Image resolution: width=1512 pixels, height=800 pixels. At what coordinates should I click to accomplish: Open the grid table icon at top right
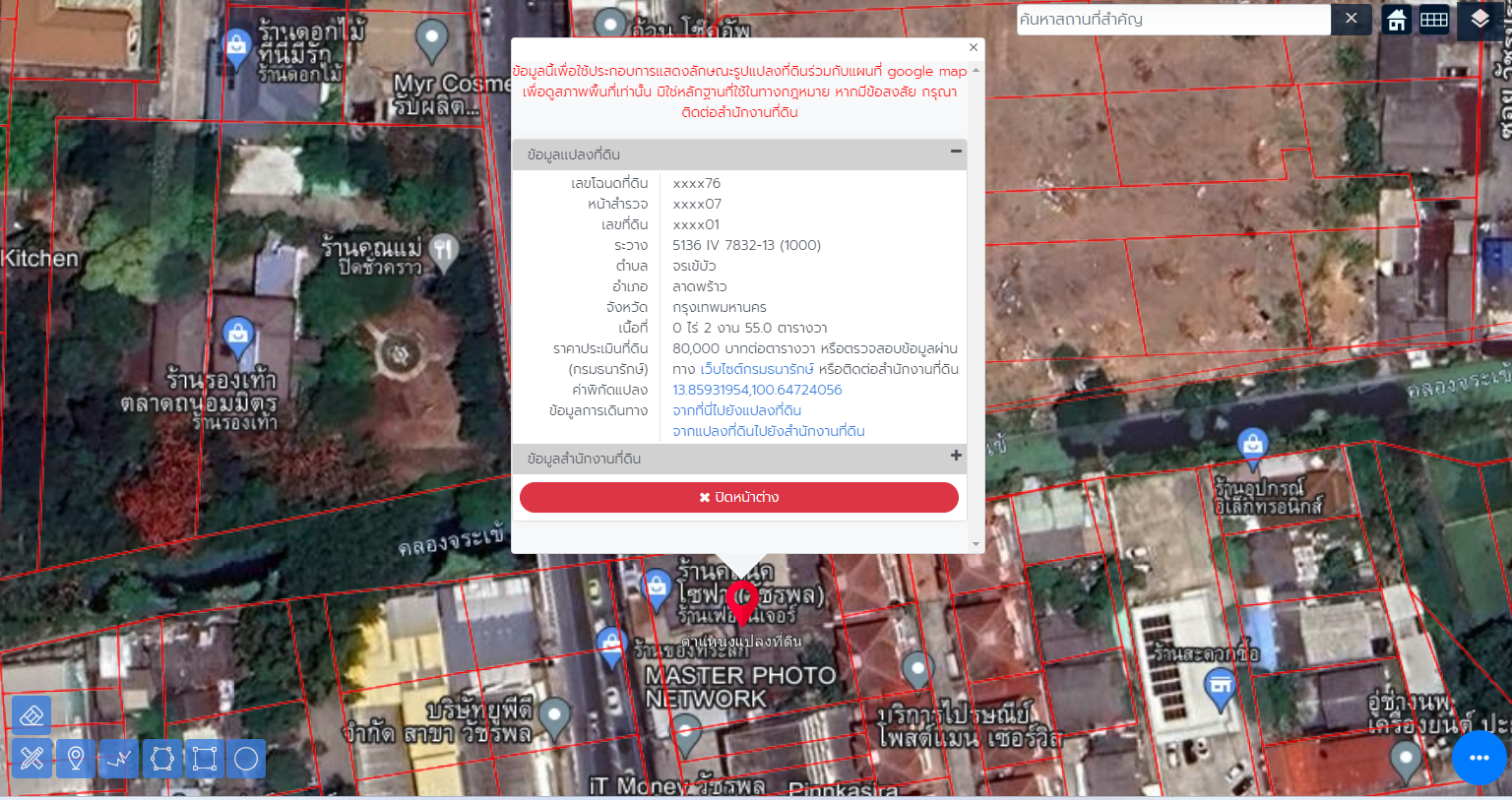coord(1434,20)
